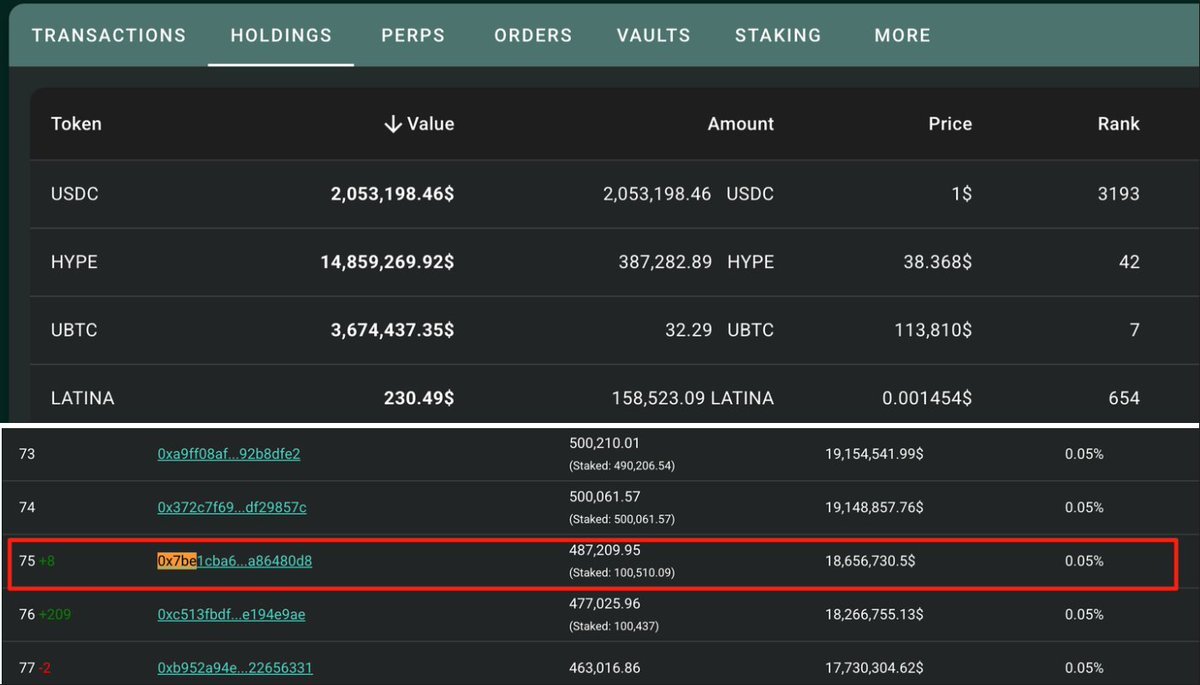
Task: Select the HOLDINGS tab
Action: [x=281, y=35]
